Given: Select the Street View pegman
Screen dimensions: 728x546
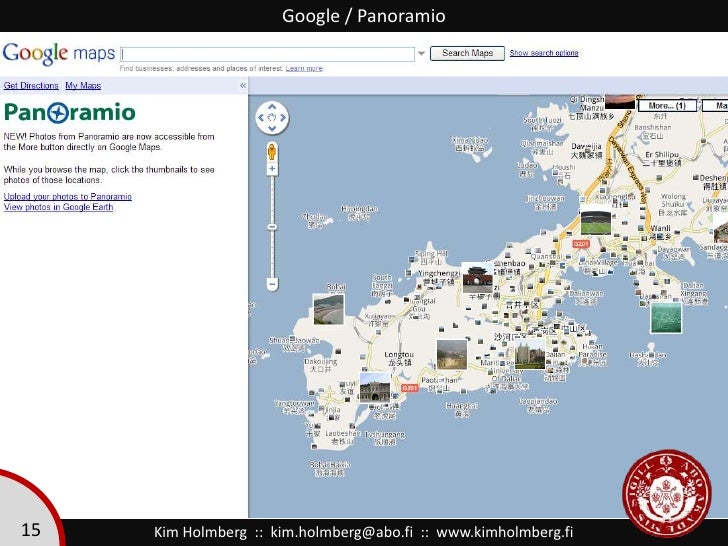Looking at the screenshot, I should pos(272,152).
